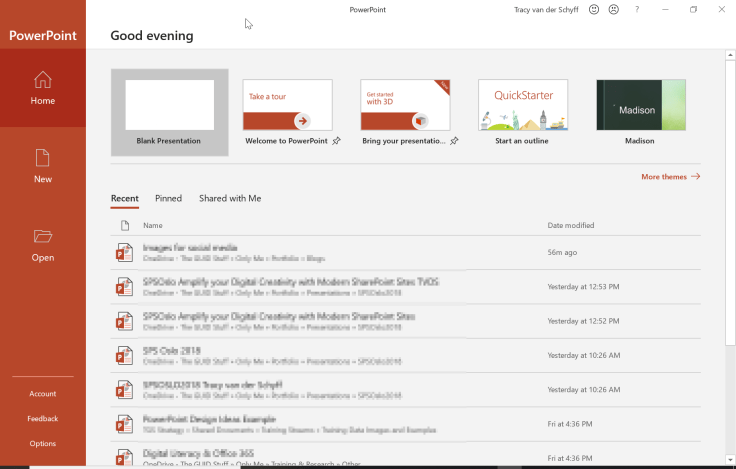Open Help question mark icon

tap(637, 10)
